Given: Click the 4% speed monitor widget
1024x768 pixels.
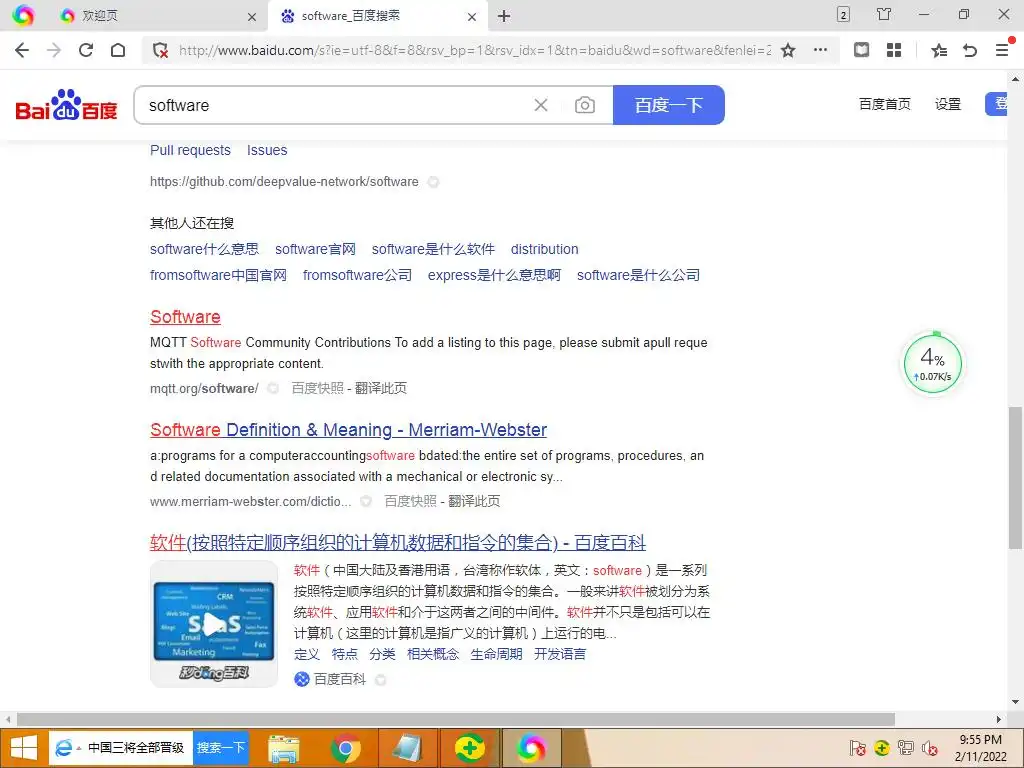Looking at the screenshot, I should 933,364.
